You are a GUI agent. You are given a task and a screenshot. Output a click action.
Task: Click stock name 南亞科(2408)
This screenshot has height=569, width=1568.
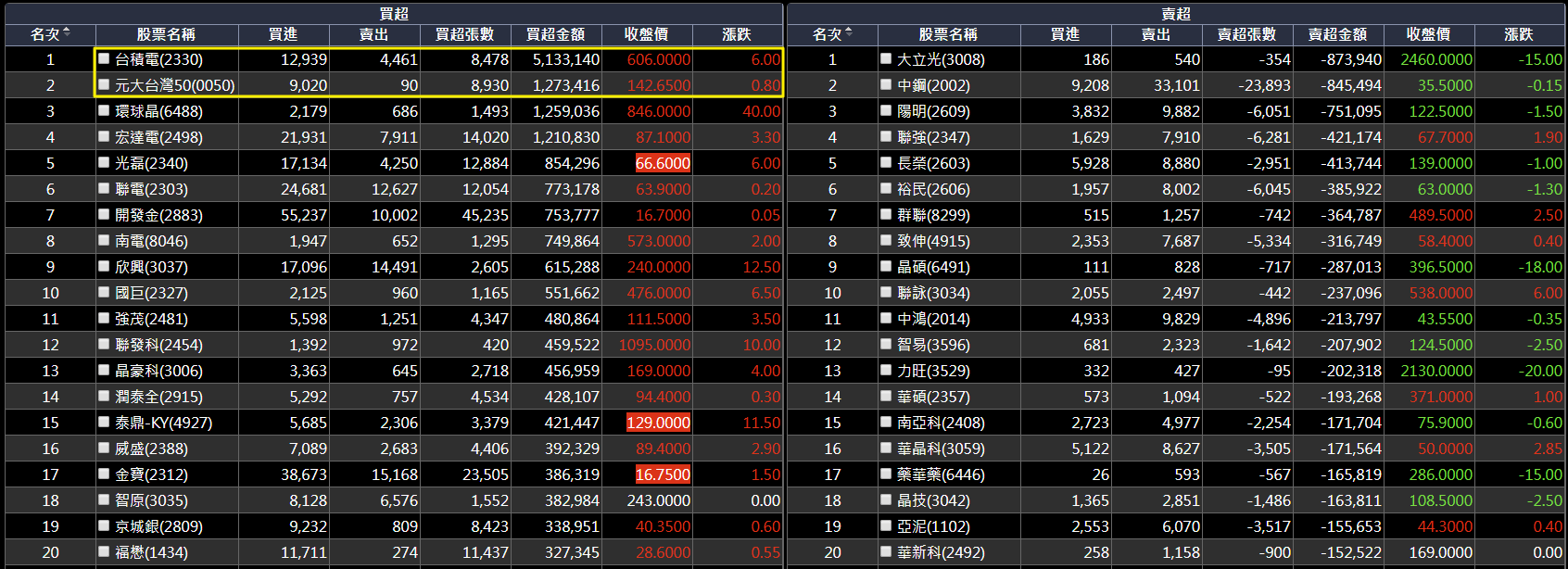(x=941, y=423)
